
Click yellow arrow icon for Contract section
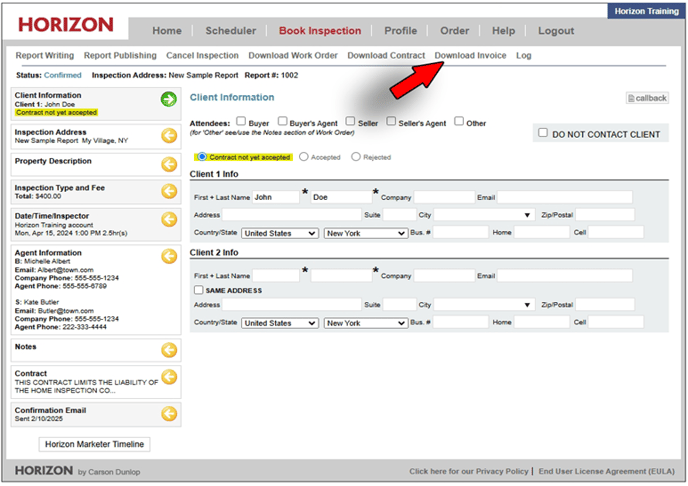tap(169, 377)
